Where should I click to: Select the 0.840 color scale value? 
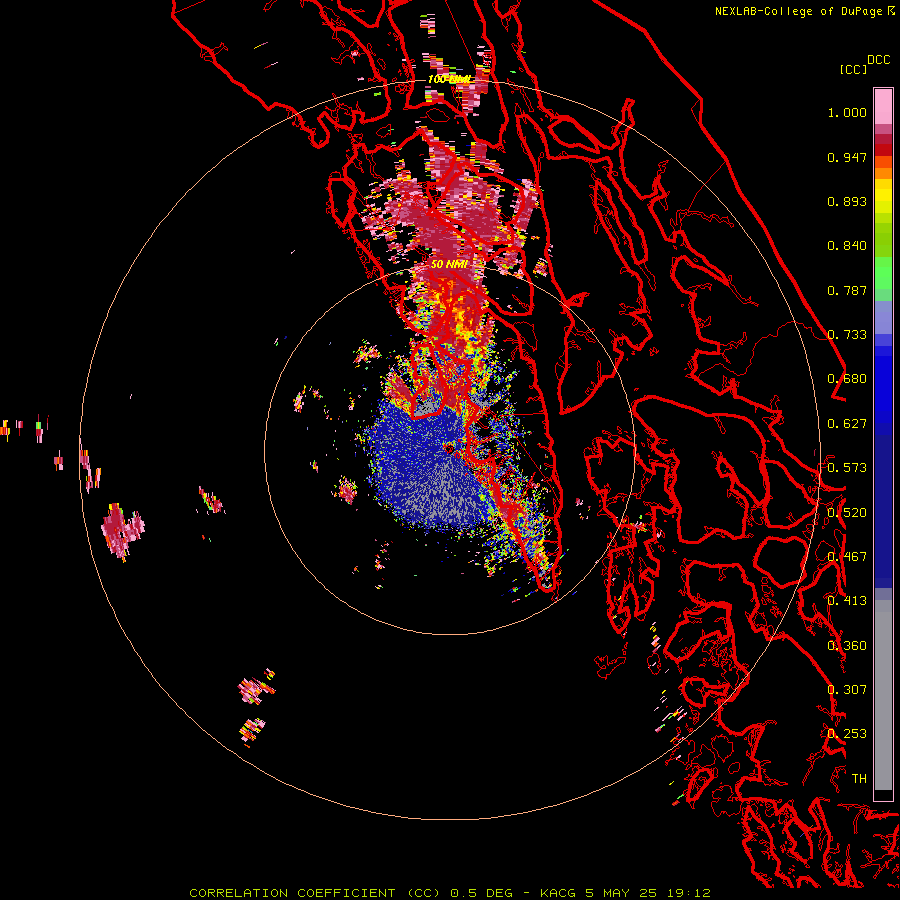(847, 246)
